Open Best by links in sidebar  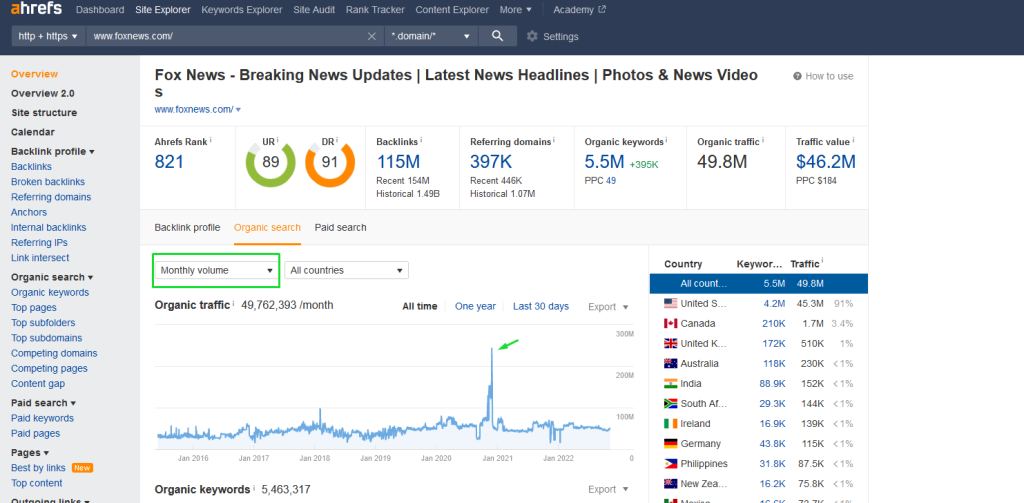click(39, 468)
